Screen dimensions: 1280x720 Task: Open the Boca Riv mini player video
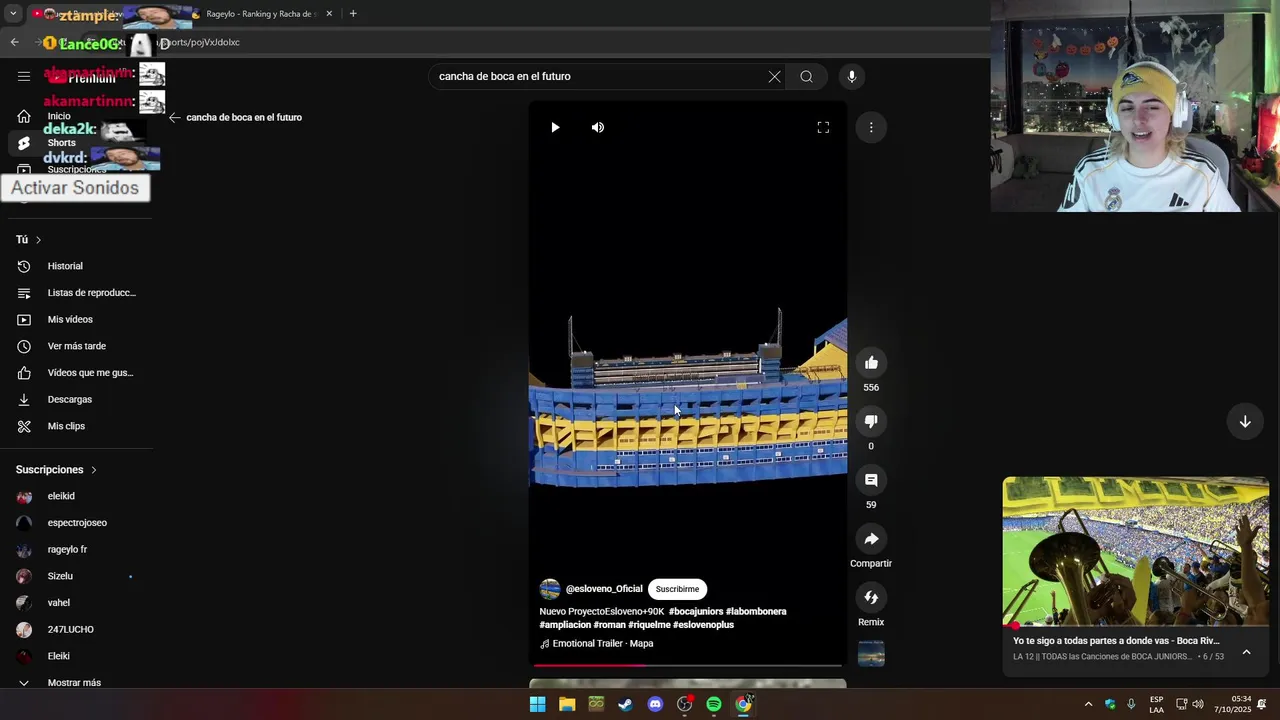[1136, 551]
